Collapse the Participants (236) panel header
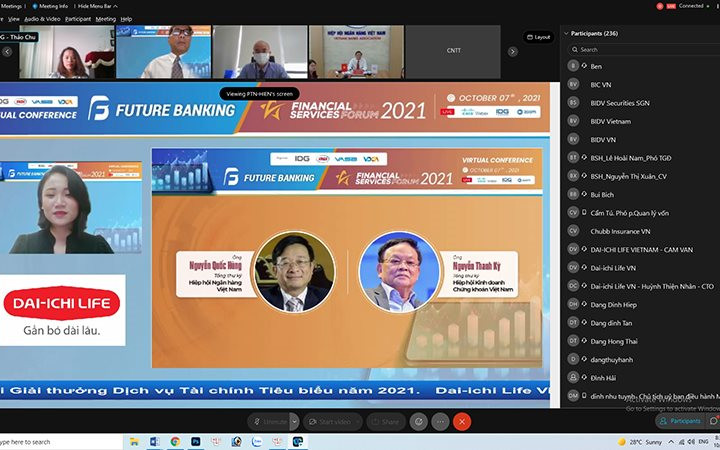720x450 pixels. (x=591, y=34)
